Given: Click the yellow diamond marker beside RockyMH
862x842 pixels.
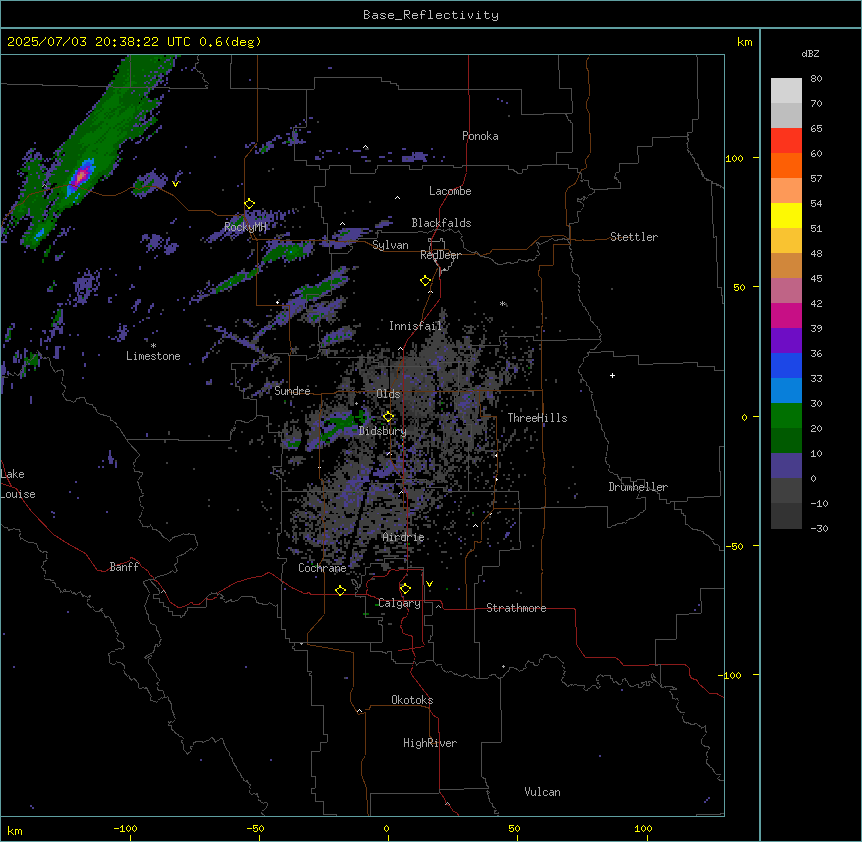Looking at the screenshot, I should 250,204.
